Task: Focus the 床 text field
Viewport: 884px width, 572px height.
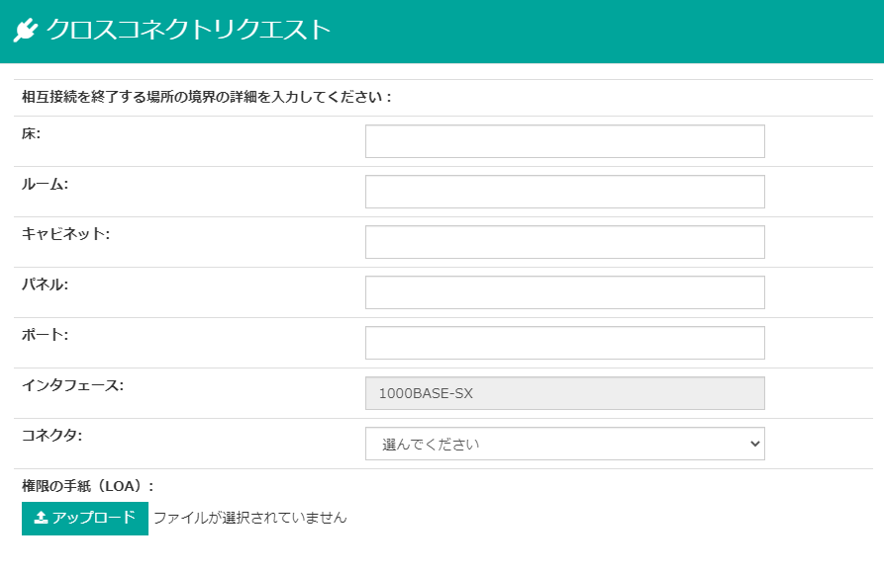Action: pyautogui.click(x=564, y=141)
